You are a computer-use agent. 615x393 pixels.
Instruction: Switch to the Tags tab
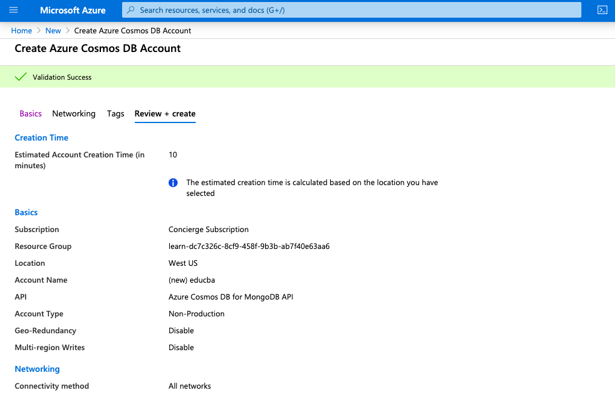pos(115,114)
